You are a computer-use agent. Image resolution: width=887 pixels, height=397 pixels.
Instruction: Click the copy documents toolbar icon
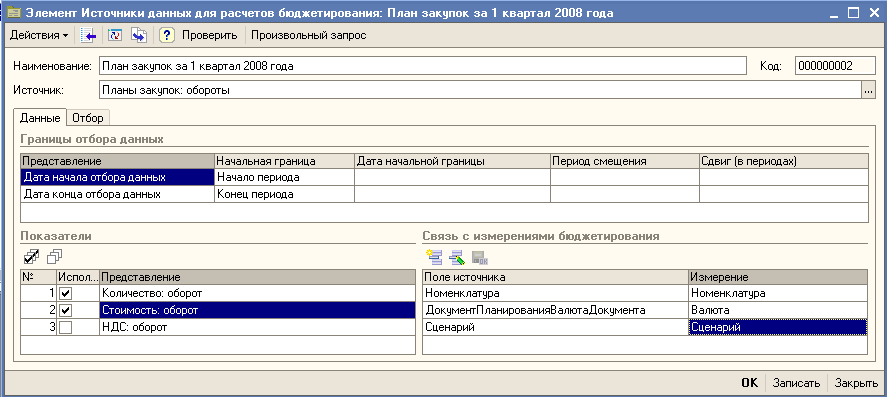(x=139, y=35)
